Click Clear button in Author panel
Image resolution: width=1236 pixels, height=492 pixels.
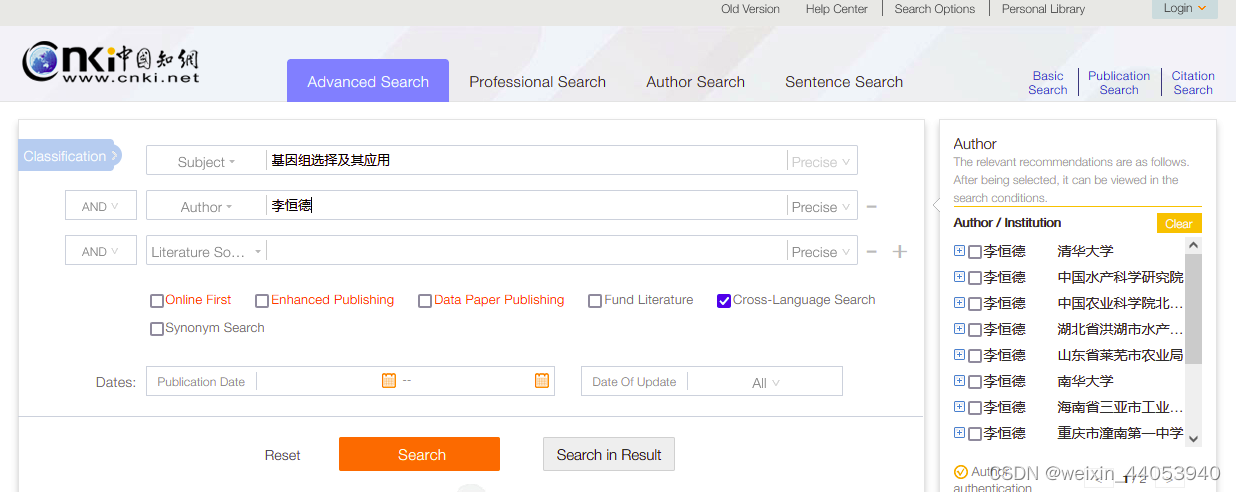pos(1179,223)
